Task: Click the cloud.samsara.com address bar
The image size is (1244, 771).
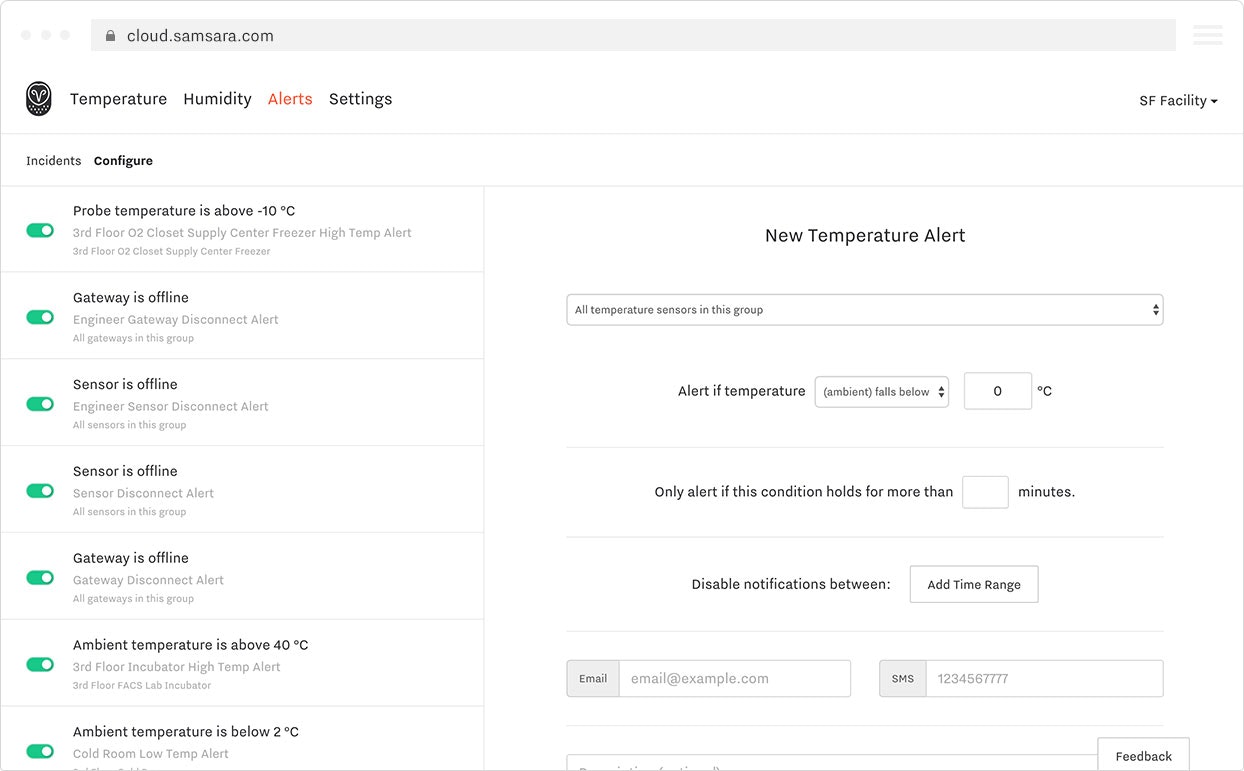Action: 633,35
